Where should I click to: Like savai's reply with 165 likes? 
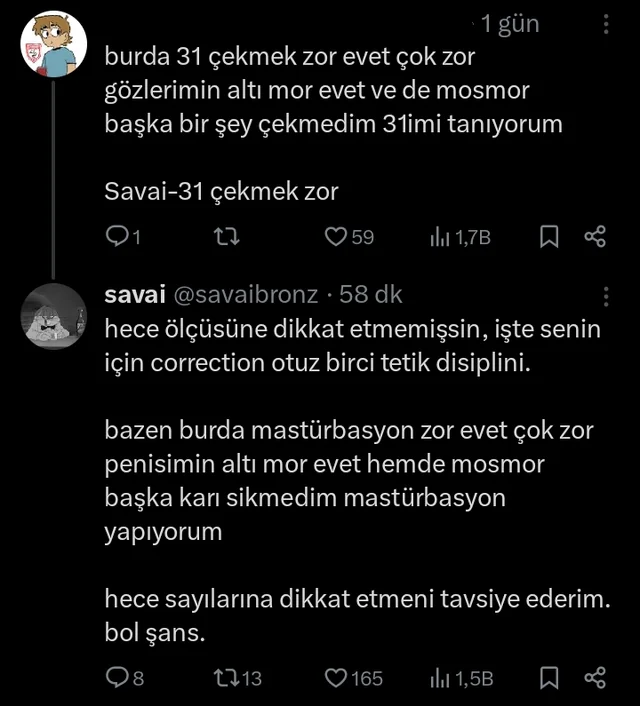(x=336, y=678)
